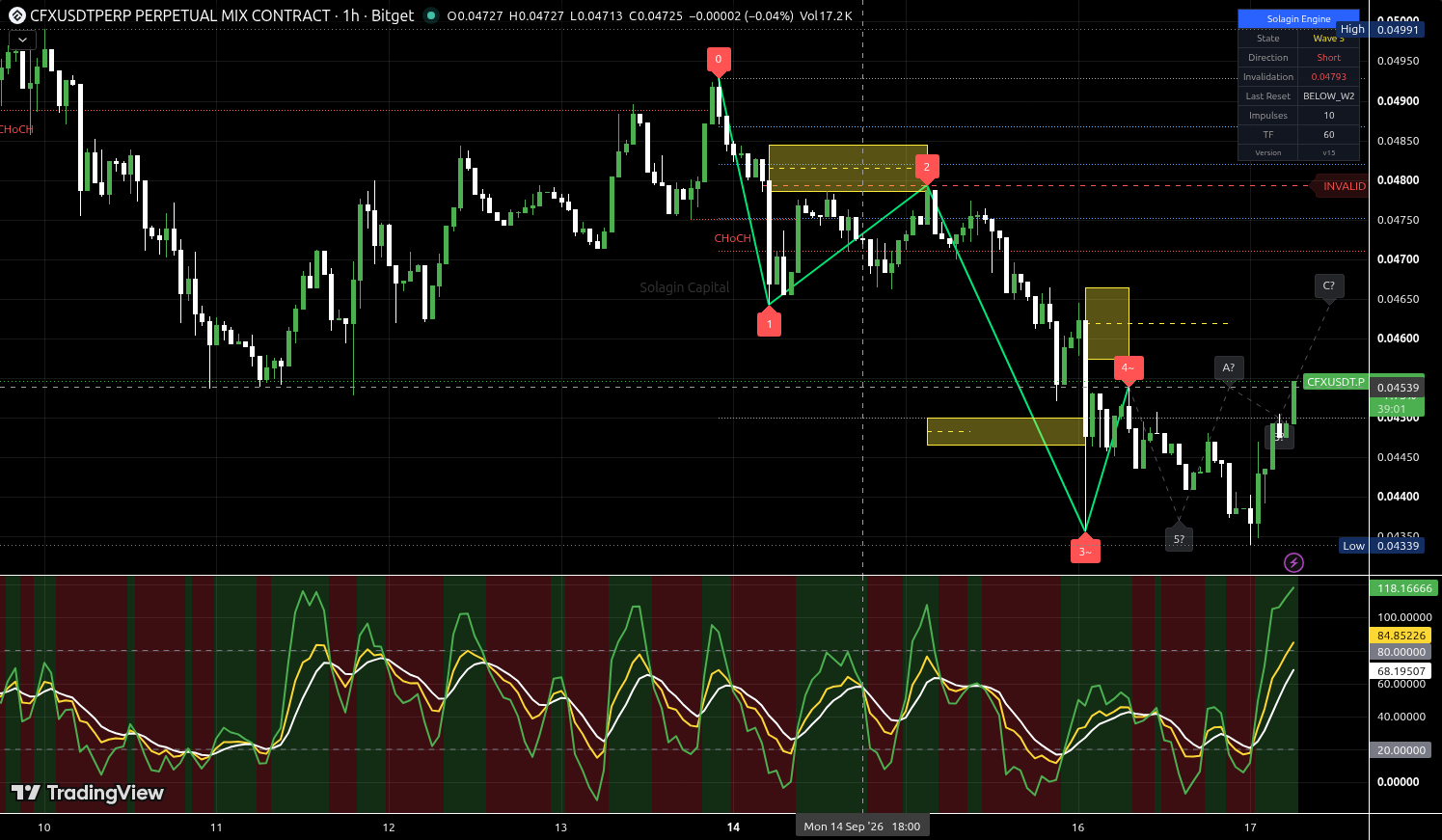Click the Mon 14 Sep '26 18:00 crosshair date label
Screen dimensions: 1442x840
pyautogui.click(x=862, y=826)
